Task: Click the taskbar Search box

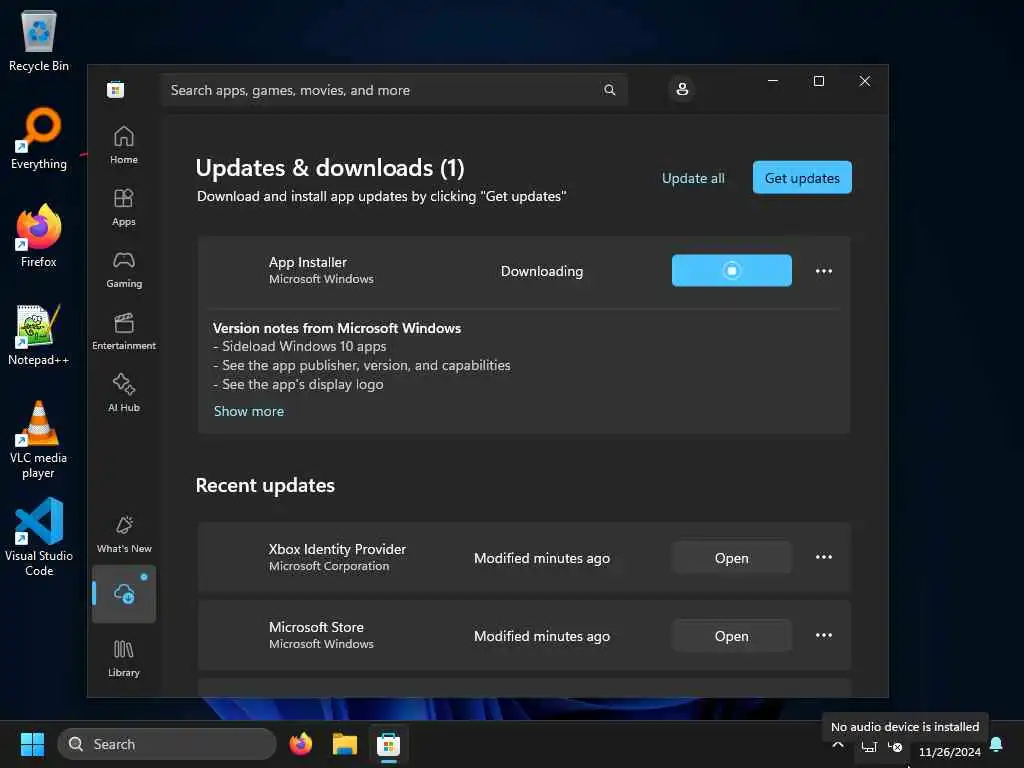Action: 167,744
